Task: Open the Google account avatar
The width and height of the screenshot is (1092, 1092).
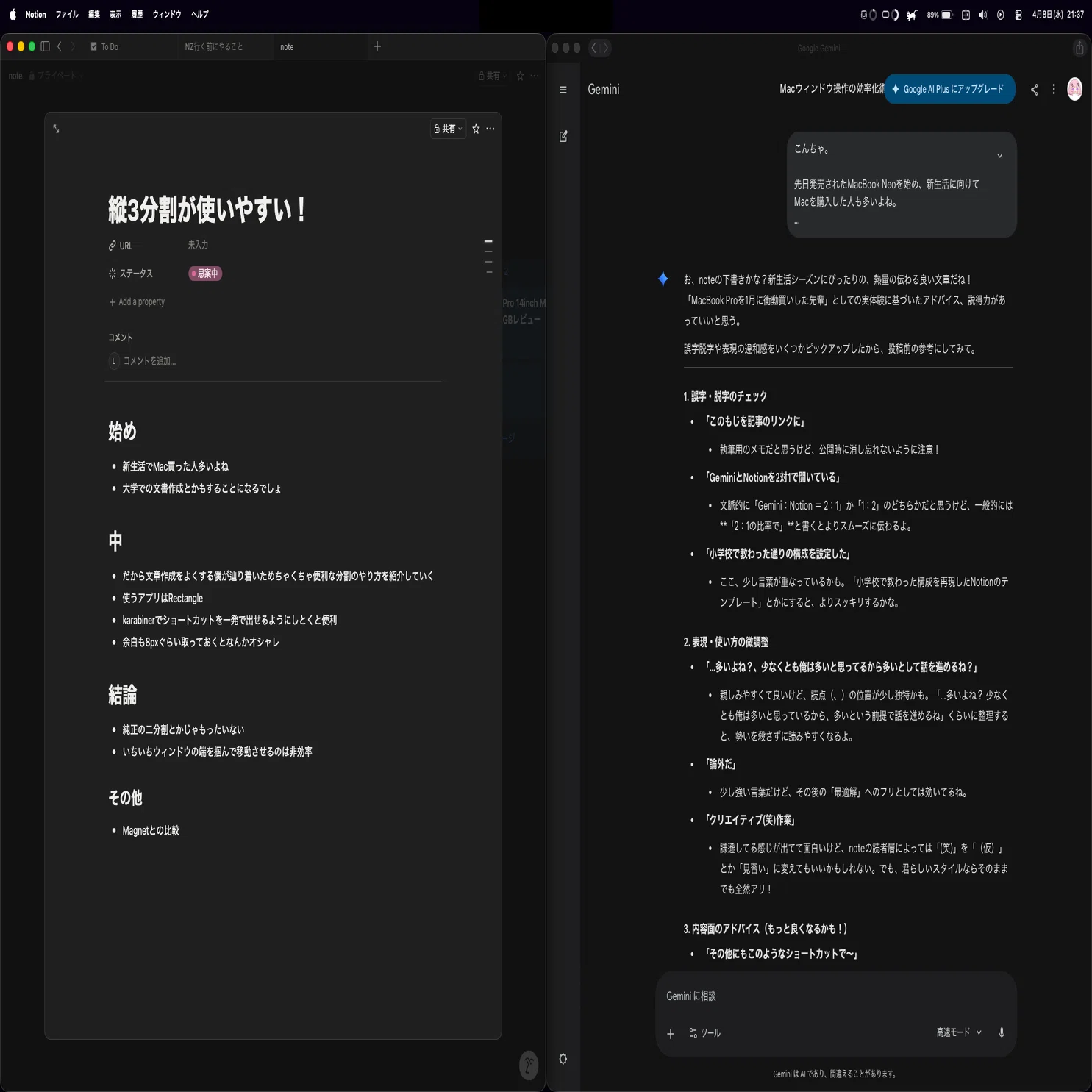Action: pos(1074,89)
